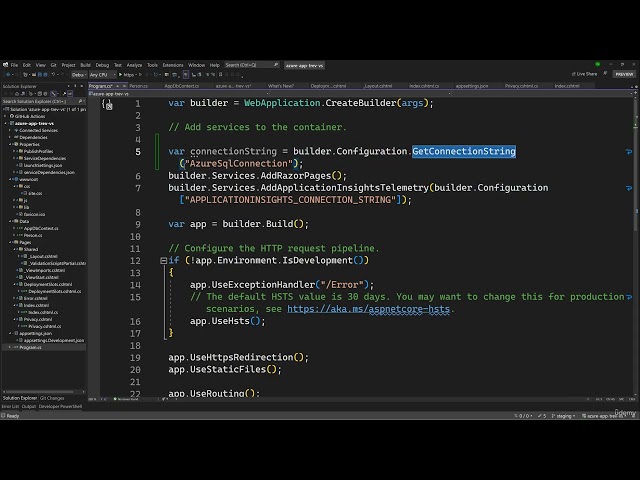Click the highlighted GetConnectionString text
Viewport: 640px width, 480px height.
coord(464,151)
